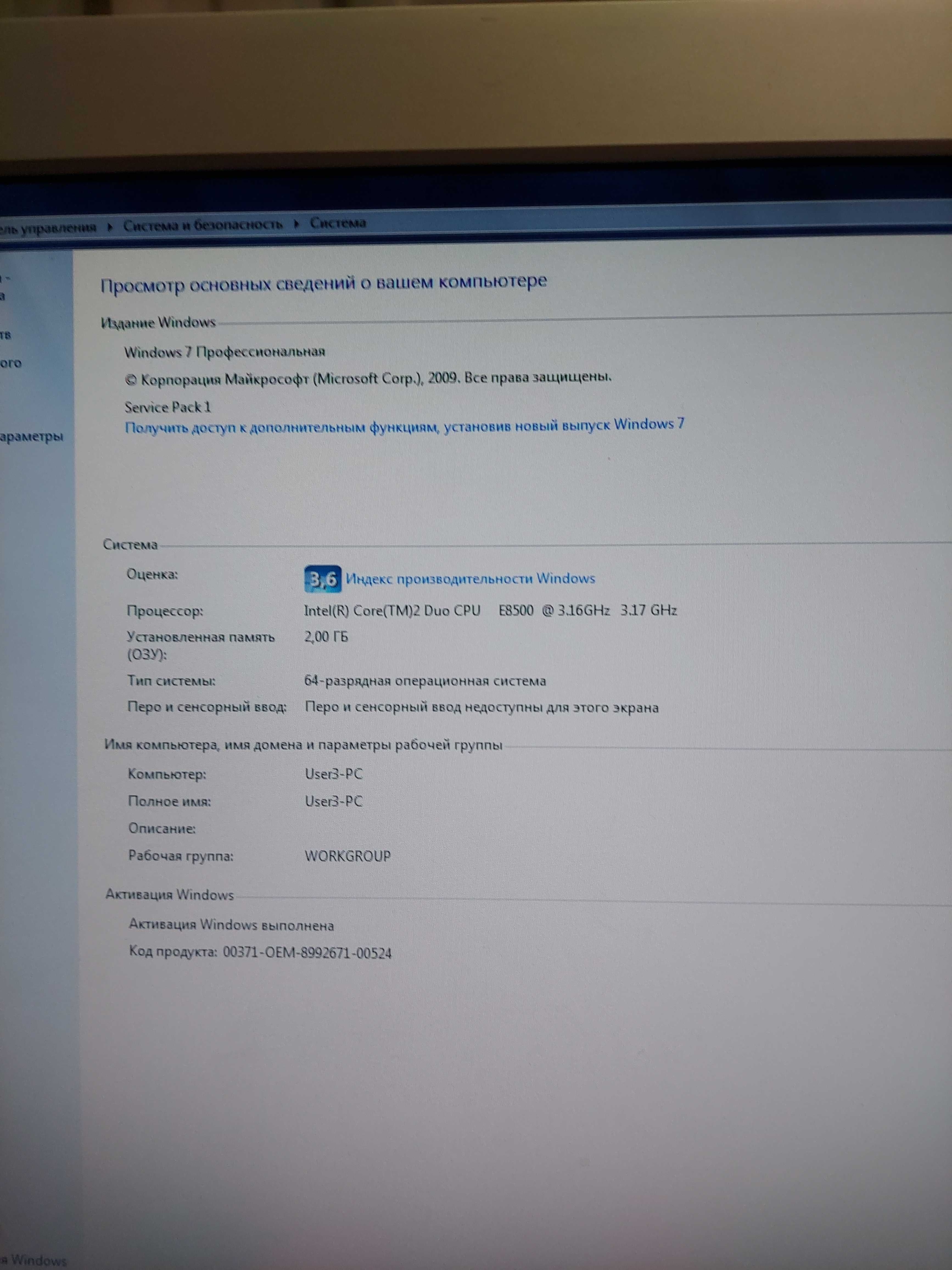
Task: Open the Windows Experience Index link
Action: [x=470, y=578]
